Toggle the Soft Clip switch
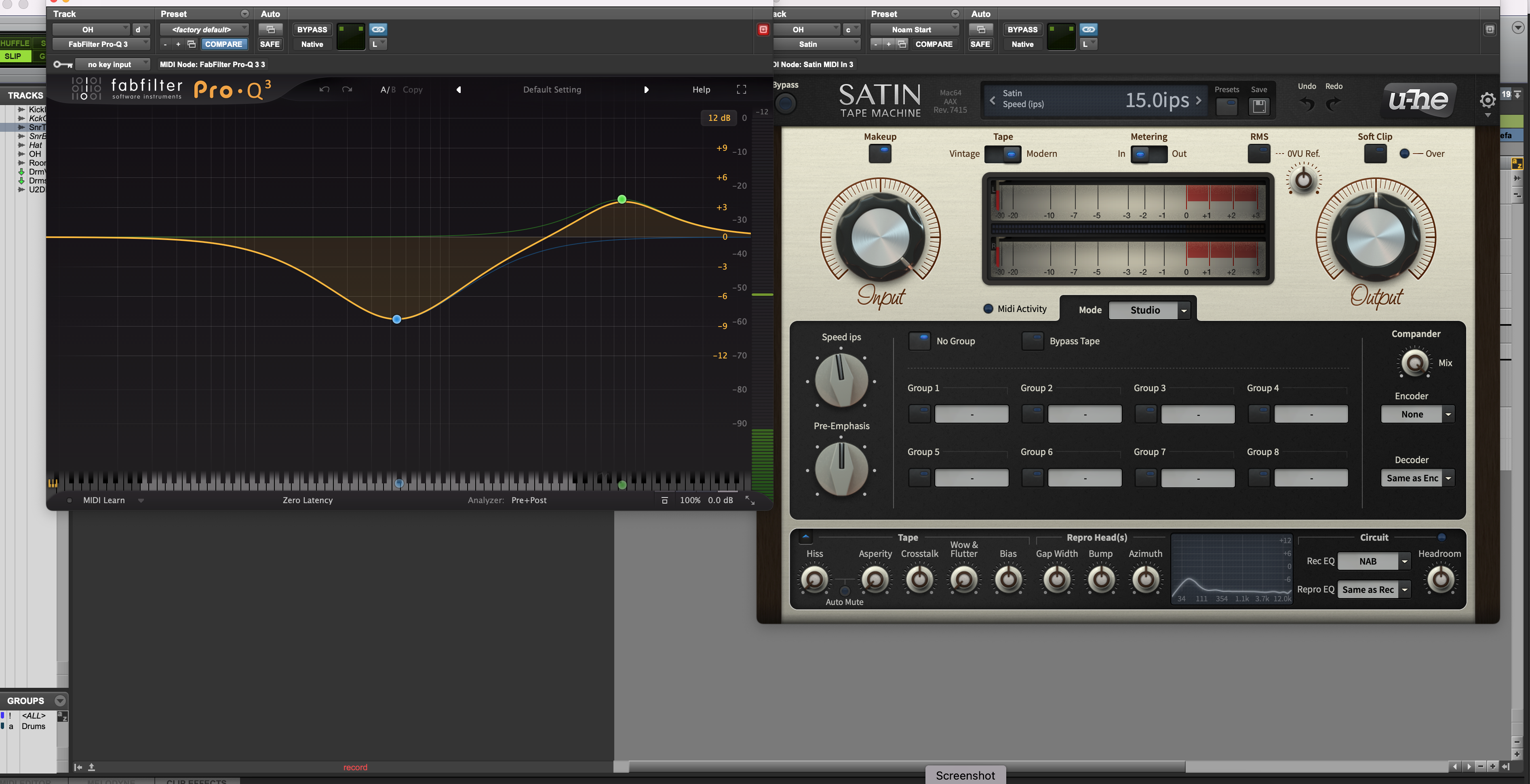The height and width of the screenshot is (784, 1530). tap(1375, 154)
